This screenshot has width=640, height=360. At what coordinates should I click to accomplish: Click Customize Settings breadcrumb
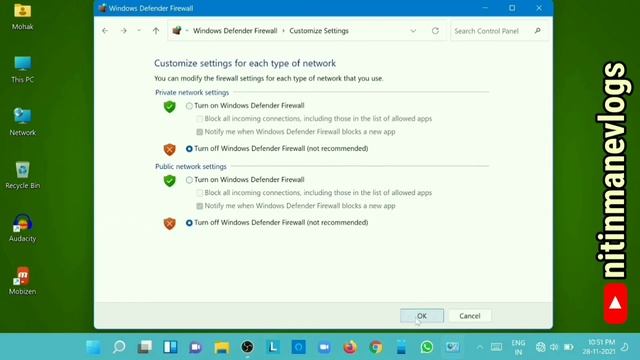[x=319, y=31]
